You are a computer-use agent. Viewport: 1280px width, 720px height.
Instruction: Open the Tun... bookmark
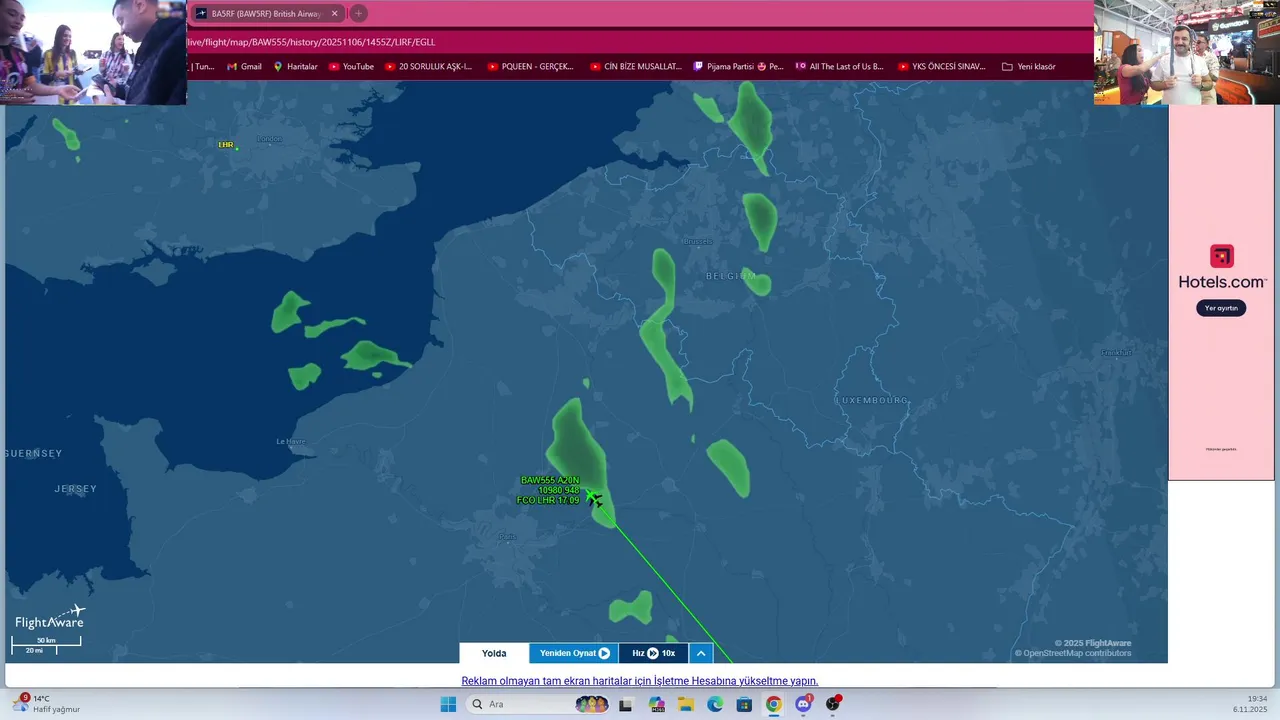(x=202, y=67)
